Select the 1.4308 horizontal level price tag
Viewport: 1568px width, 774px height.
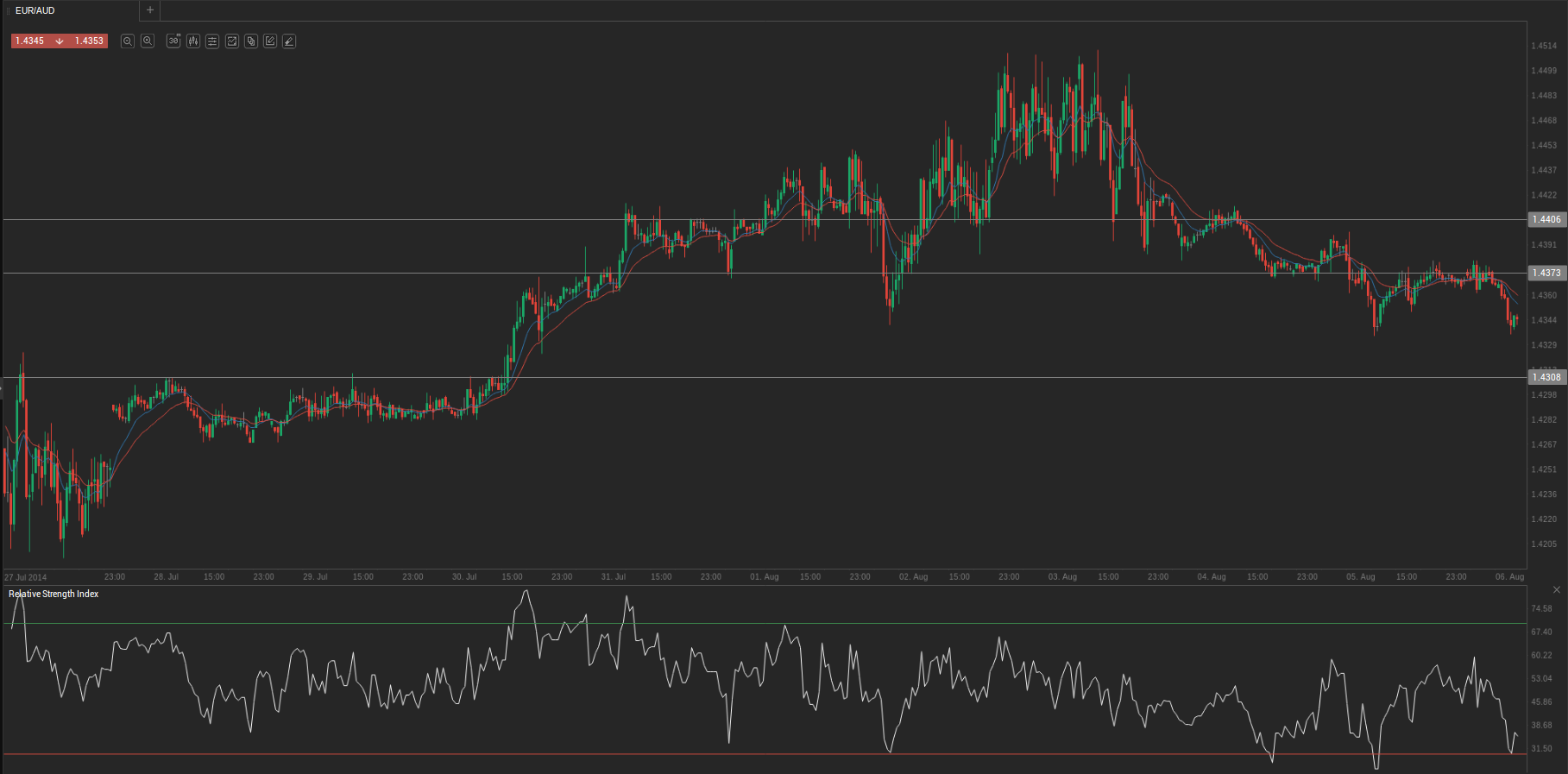click(1546, 378)
